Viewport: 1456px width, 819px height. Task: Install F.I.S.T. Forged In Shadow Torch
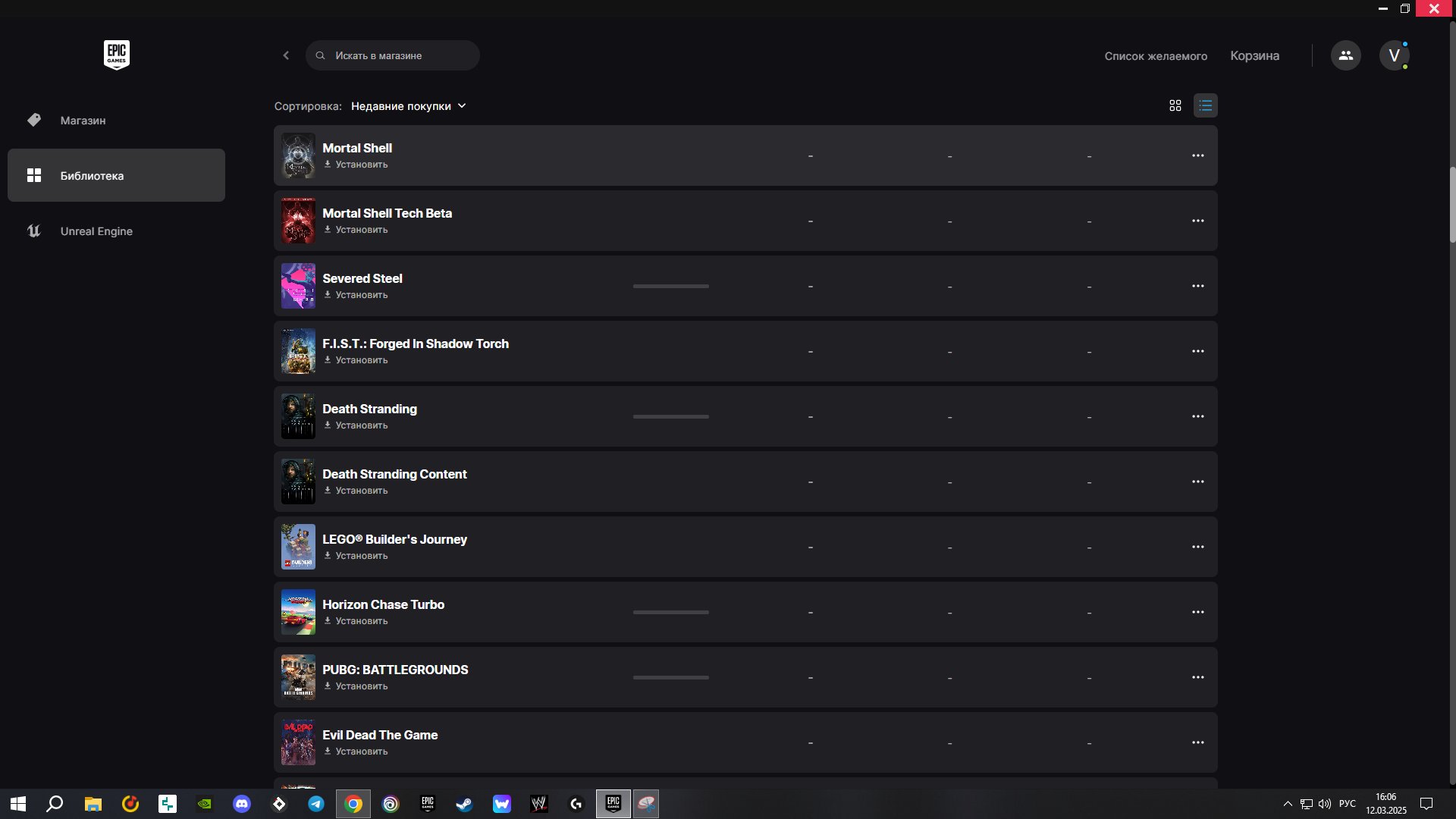(x=356, y=360)
